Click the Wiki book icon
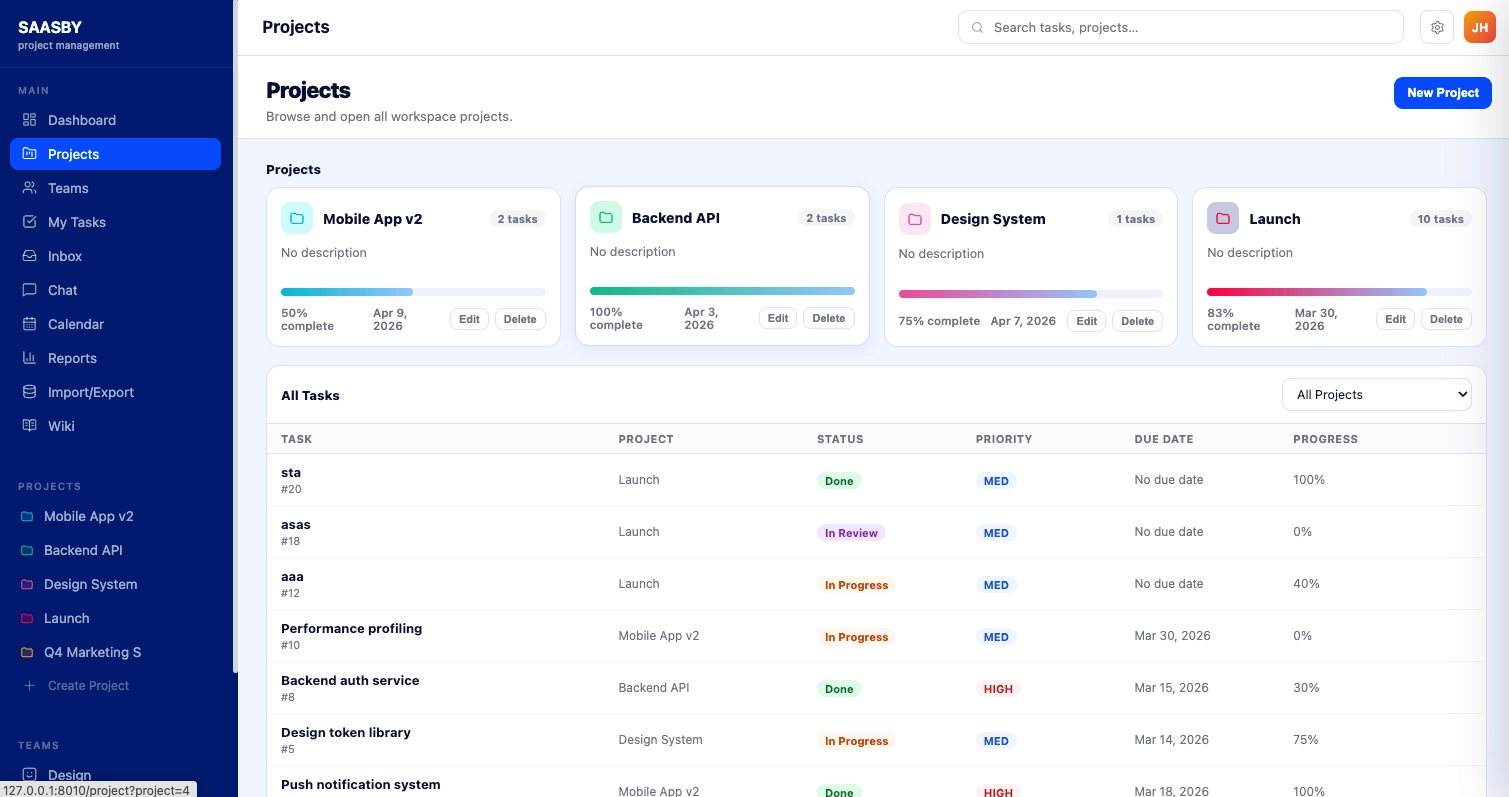1509x797 pixels. click(x=29, y=426)
